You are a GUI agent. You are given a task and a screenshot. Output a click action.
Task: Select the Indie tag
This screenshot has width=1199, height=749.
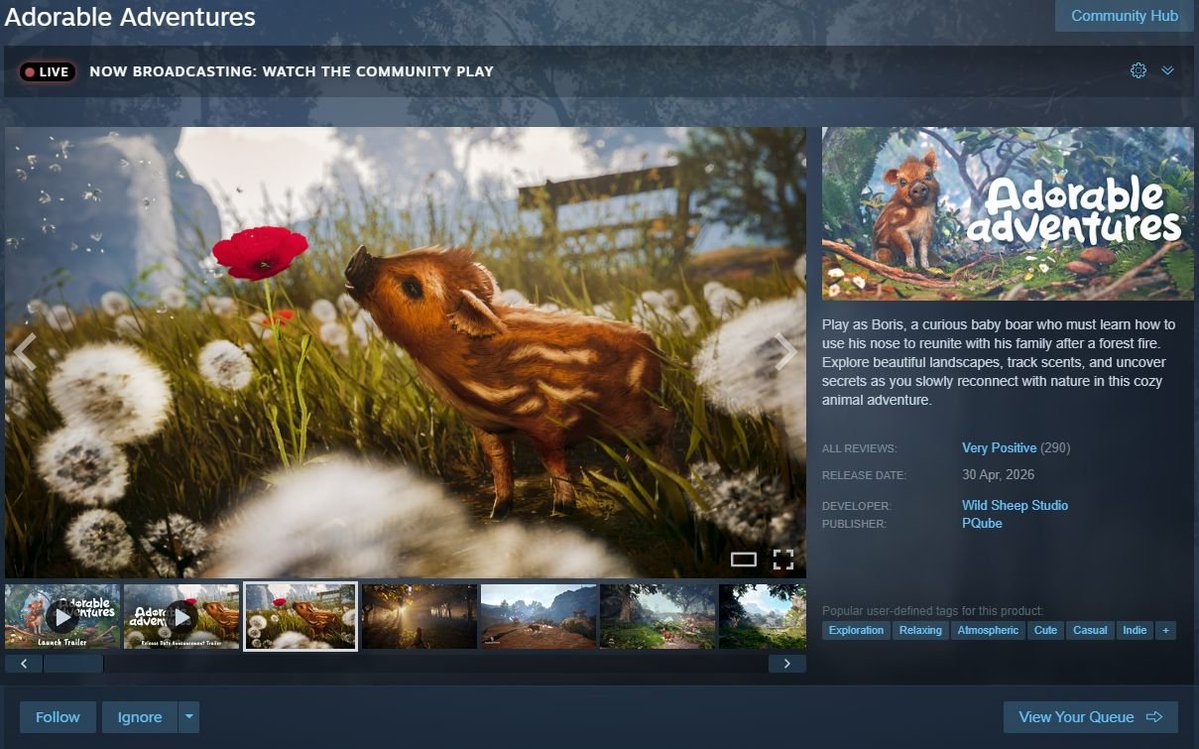[x=1134, y=630]
